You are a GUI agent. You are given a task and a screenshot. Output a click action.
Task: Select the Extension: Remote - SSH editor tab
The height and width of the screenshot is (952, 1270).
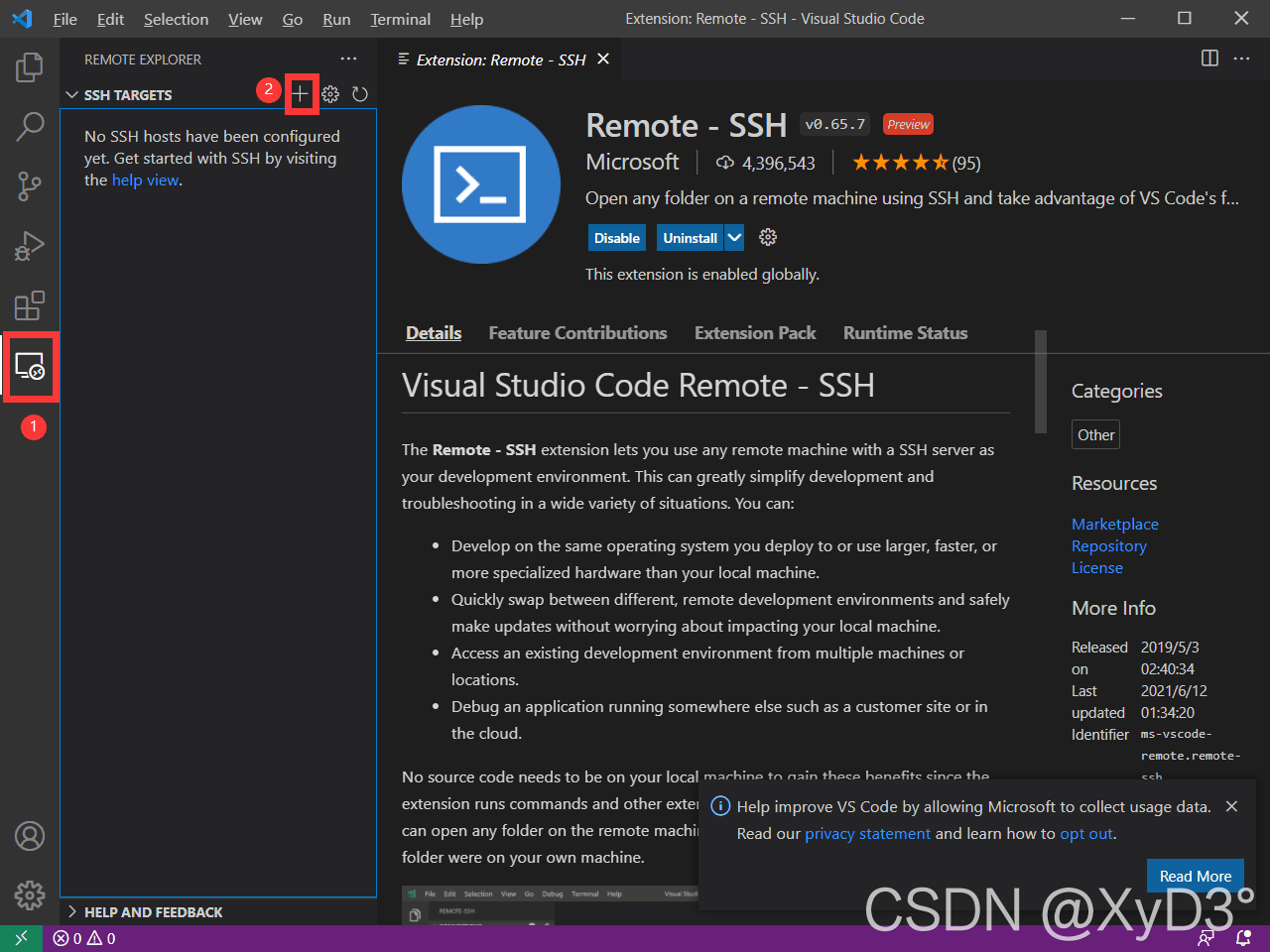click(501, 59)
